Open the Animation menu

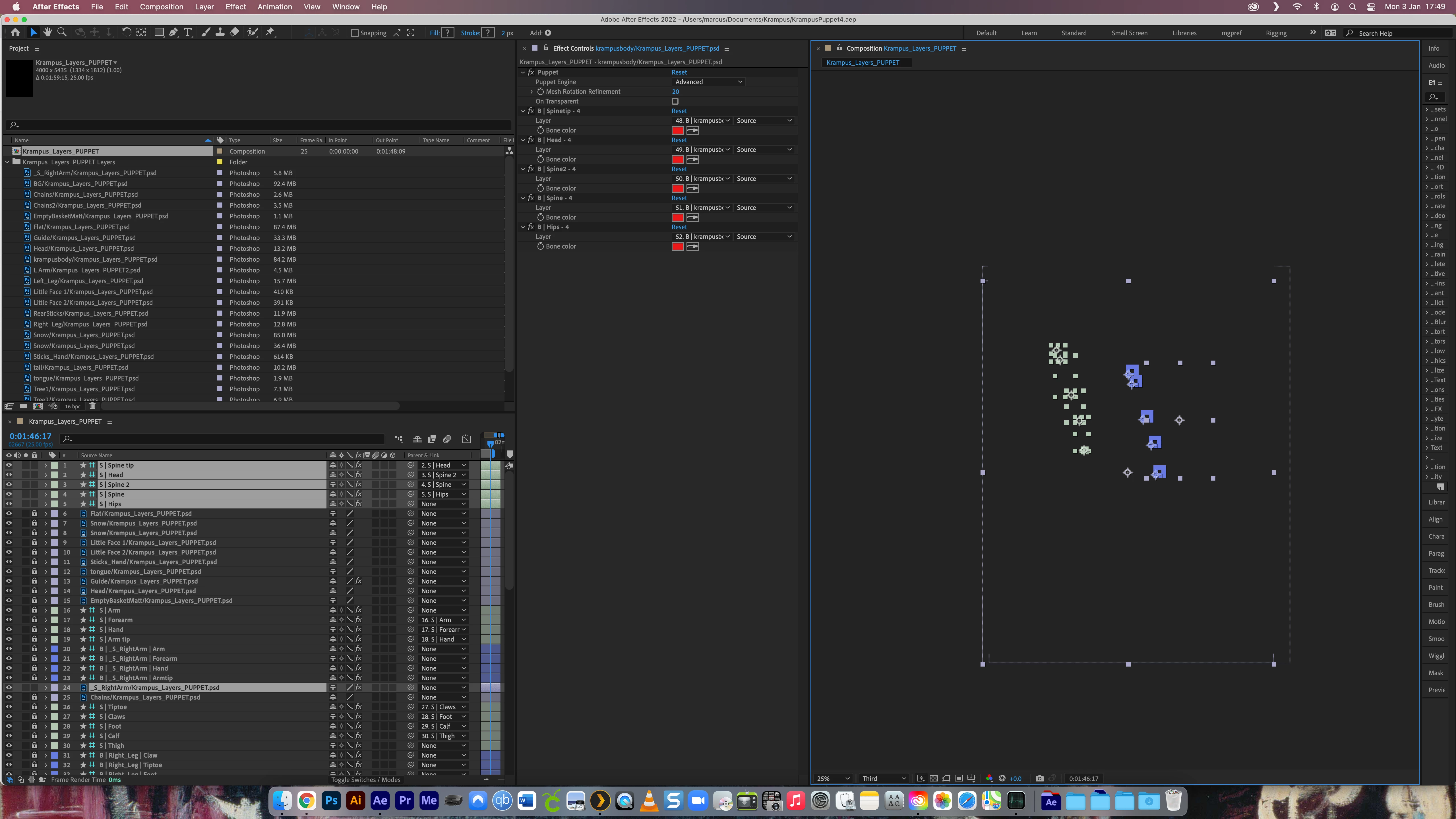(275, 7)
